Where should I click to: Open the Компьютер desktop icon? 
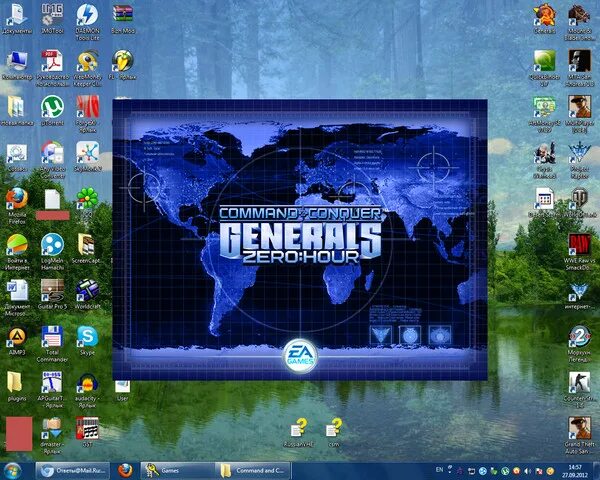coord(17,62)
